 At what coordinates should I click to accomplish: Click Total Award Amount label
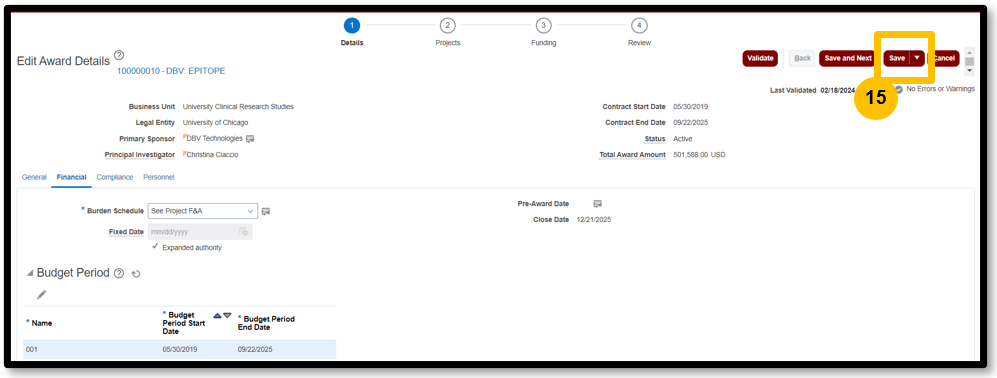pos(633,155)
